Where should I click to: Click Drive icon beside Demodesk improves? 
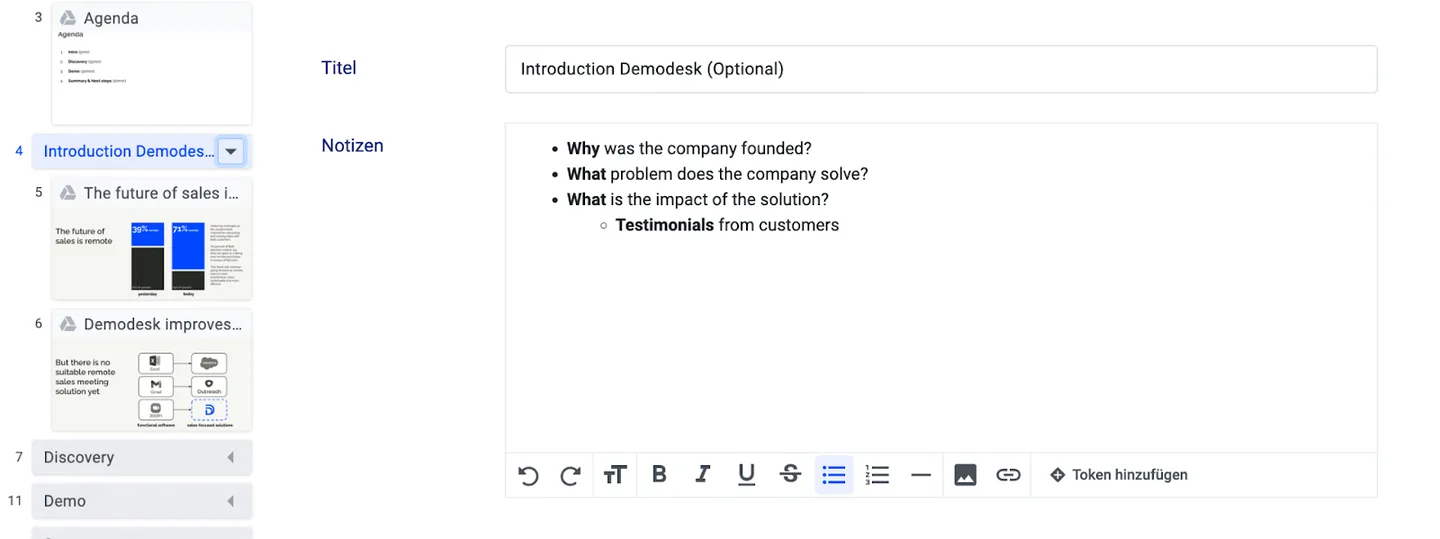(68, 324)
